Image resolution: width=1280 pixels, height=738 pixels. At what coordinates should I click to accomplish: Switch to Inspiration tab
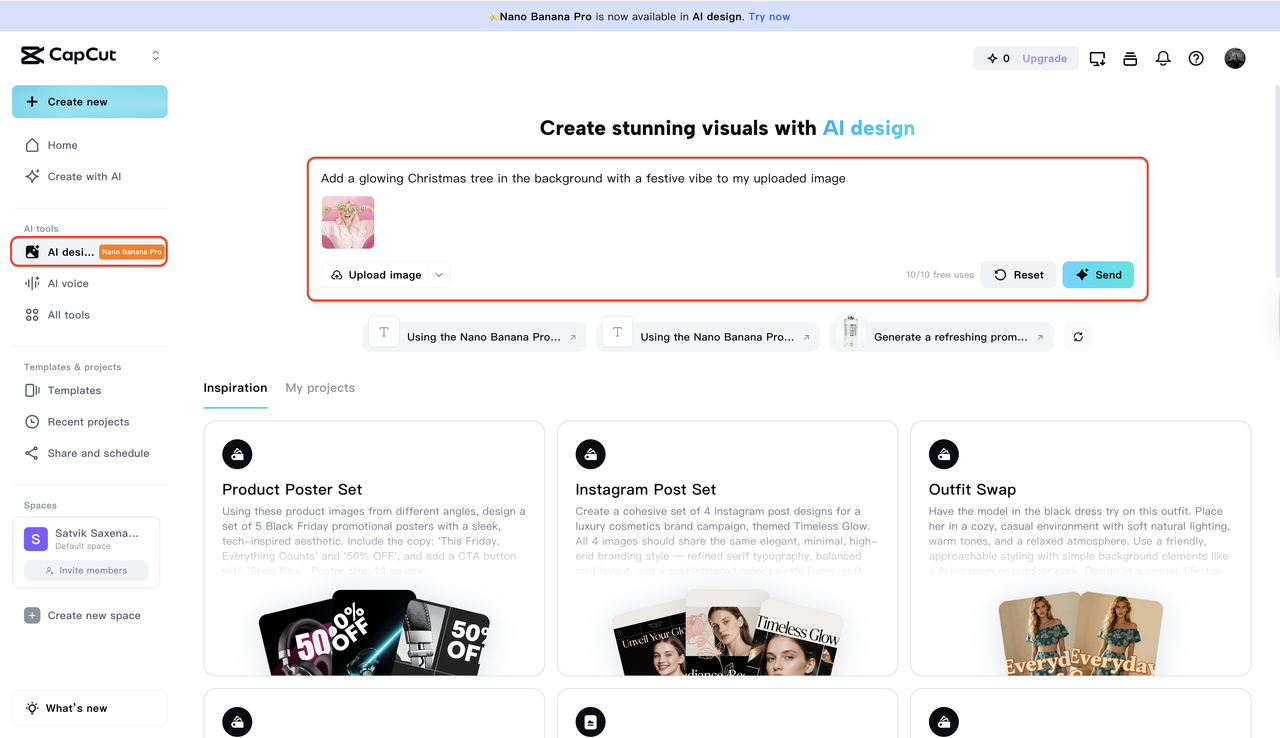click(235, 388)
